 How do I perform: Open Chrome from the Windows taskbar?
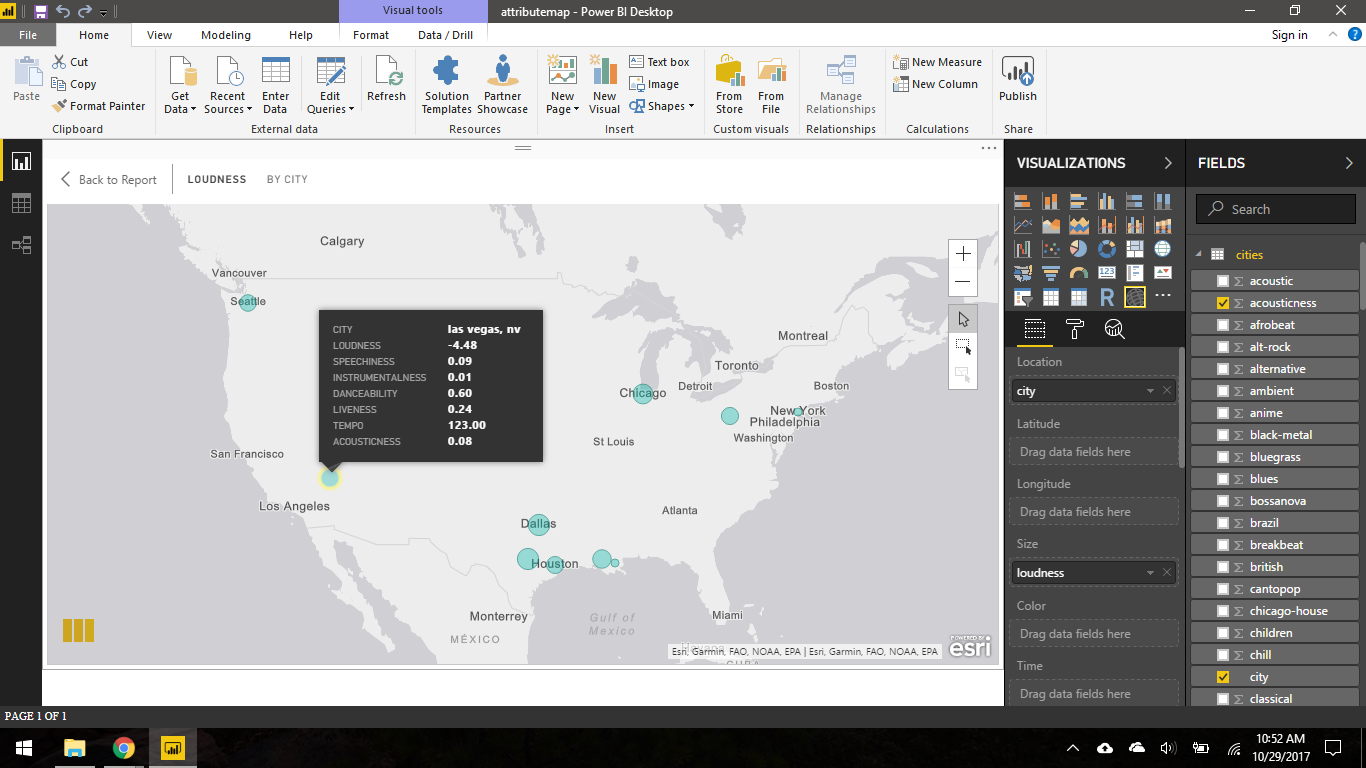(x=123, y=748)
